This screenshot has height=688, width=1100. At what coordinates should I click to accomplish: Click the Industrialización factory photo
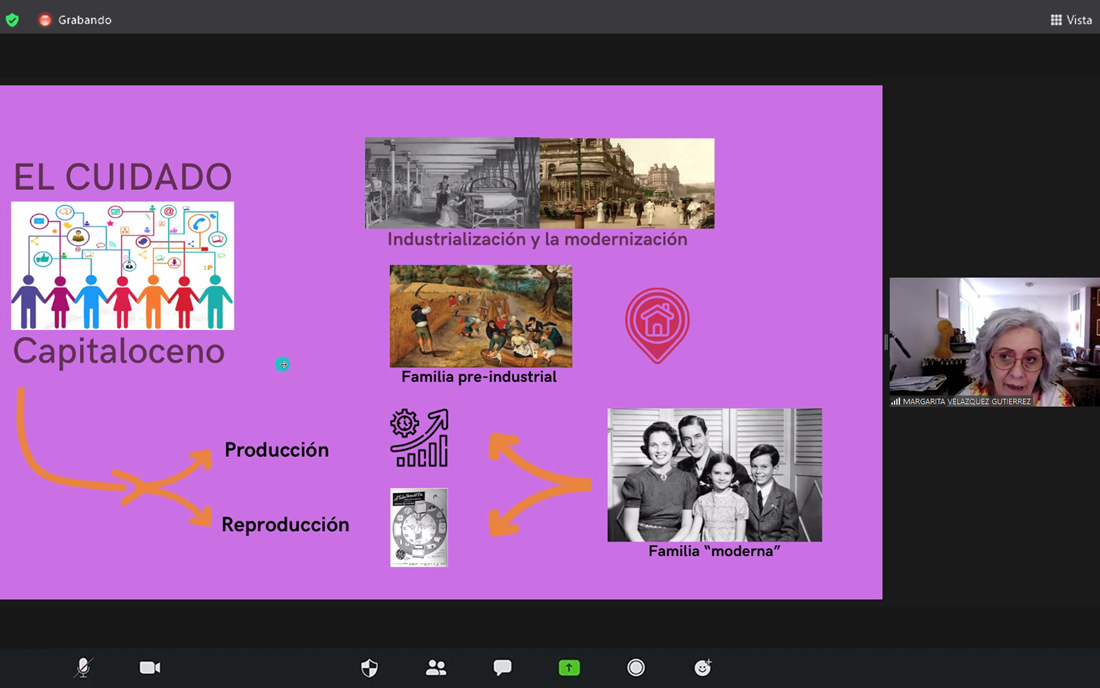(x=452, y=183)
